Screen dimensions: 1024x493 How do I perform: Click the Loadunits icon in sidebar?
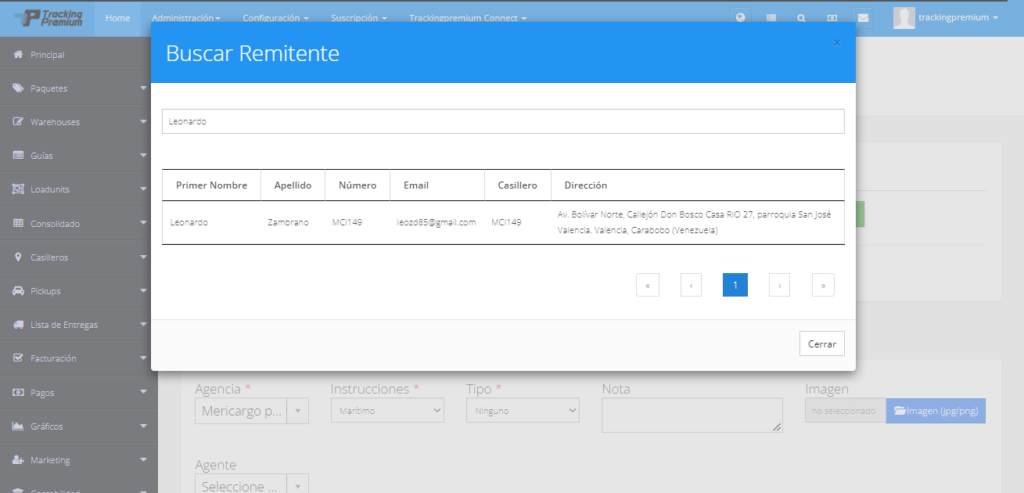click(18, 189)
